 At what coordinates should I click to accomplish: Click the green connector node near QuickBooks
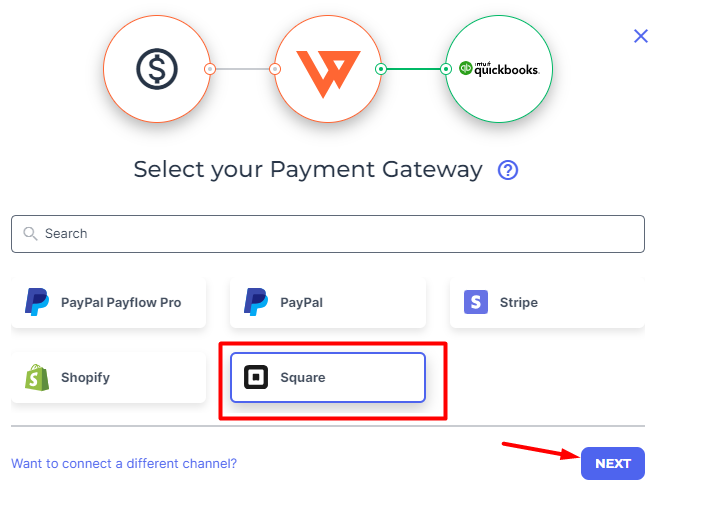pos(446,69)
